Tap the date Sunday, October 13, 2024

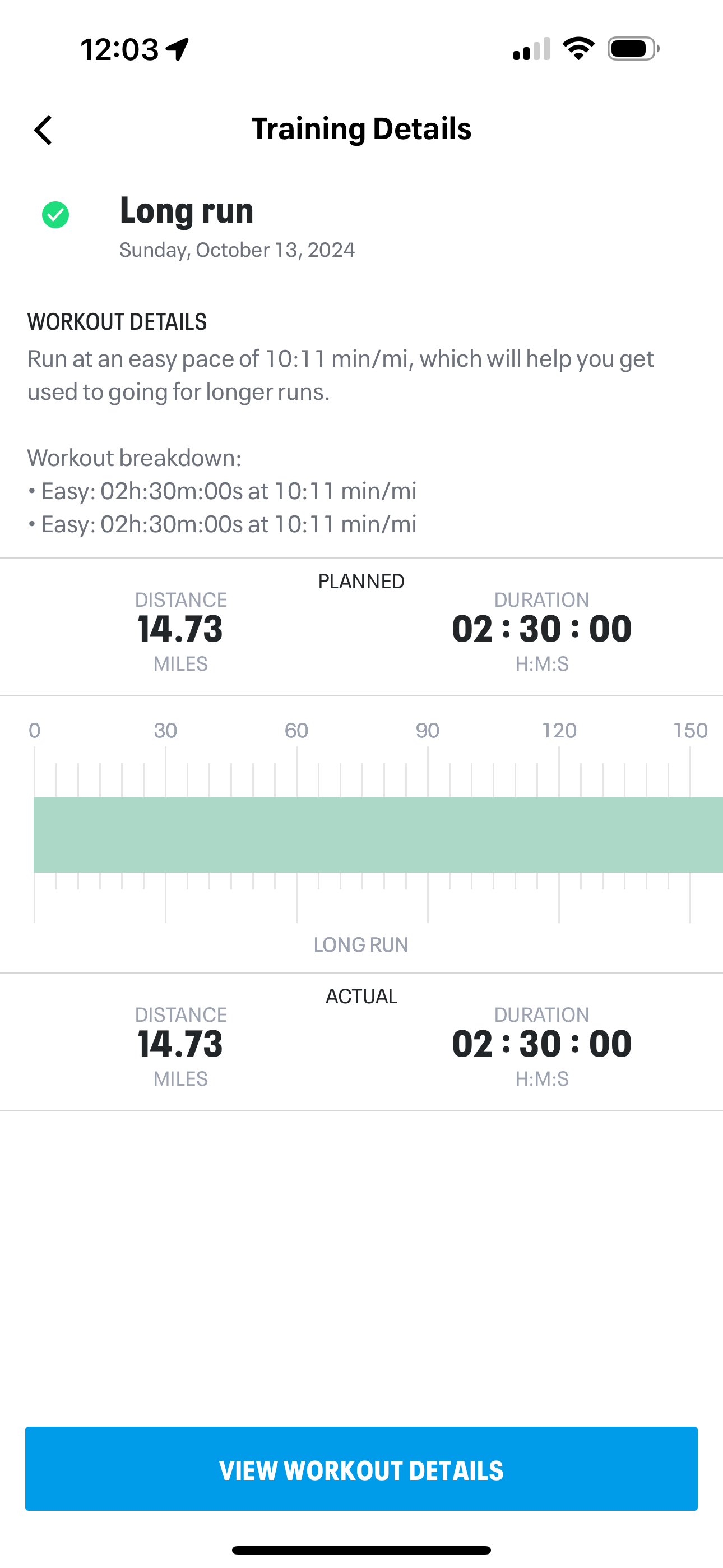[237, 250]
